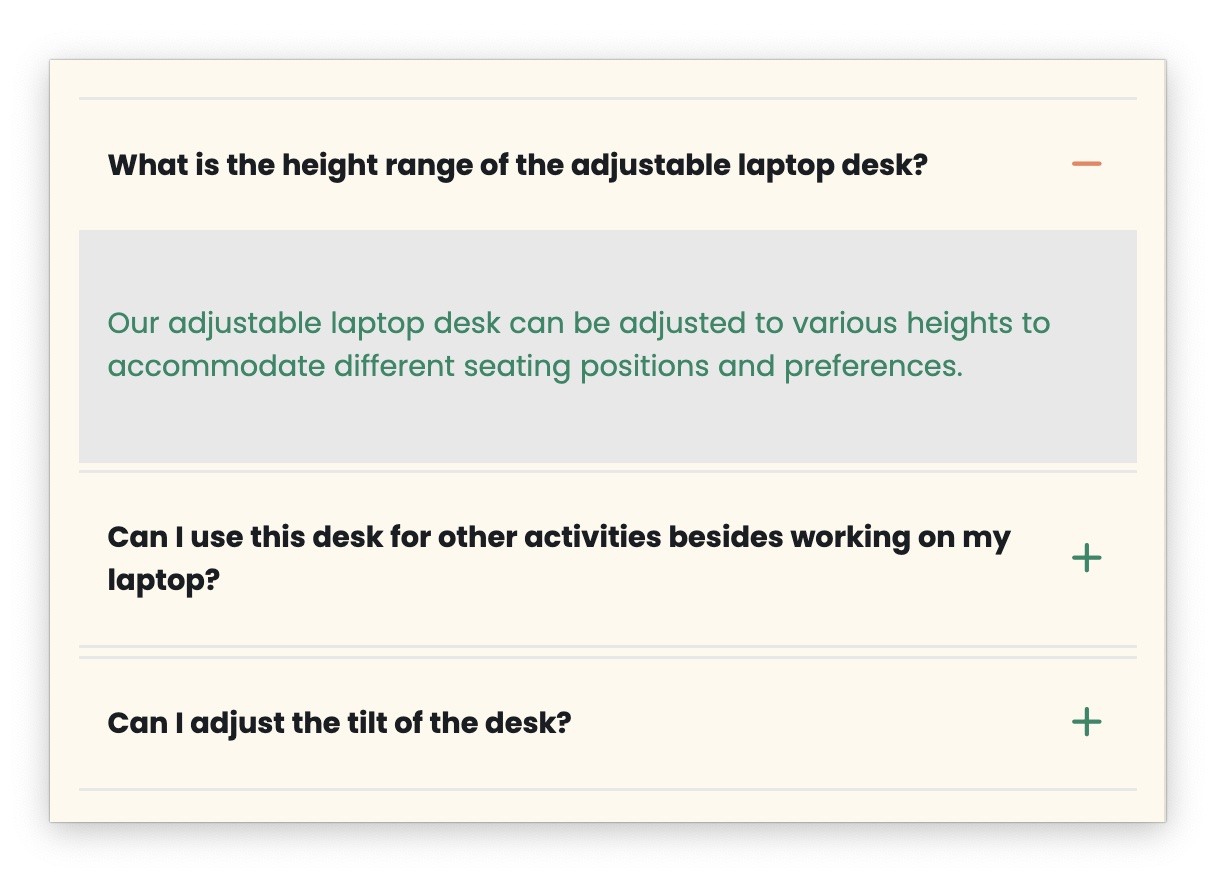Click the word "preferences" in the answer
This screenshot has height=876, width=1220.
coord(872,367)
